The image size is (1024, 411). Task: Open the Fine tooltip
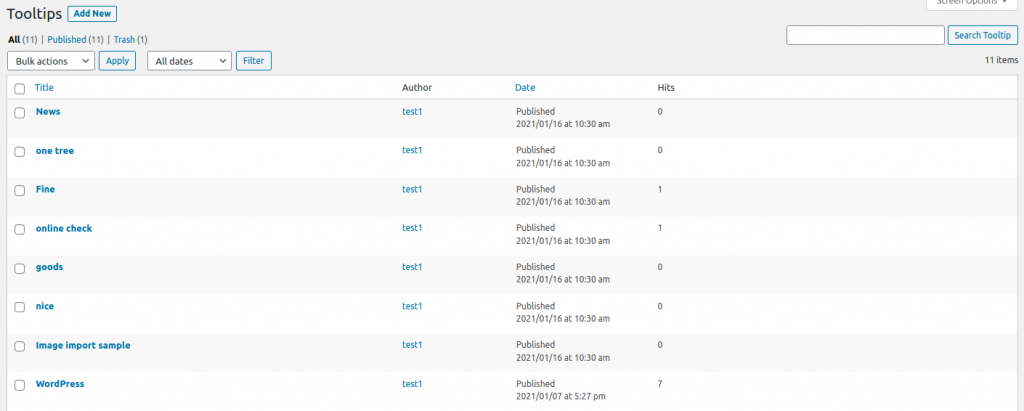tap(45, 189)
